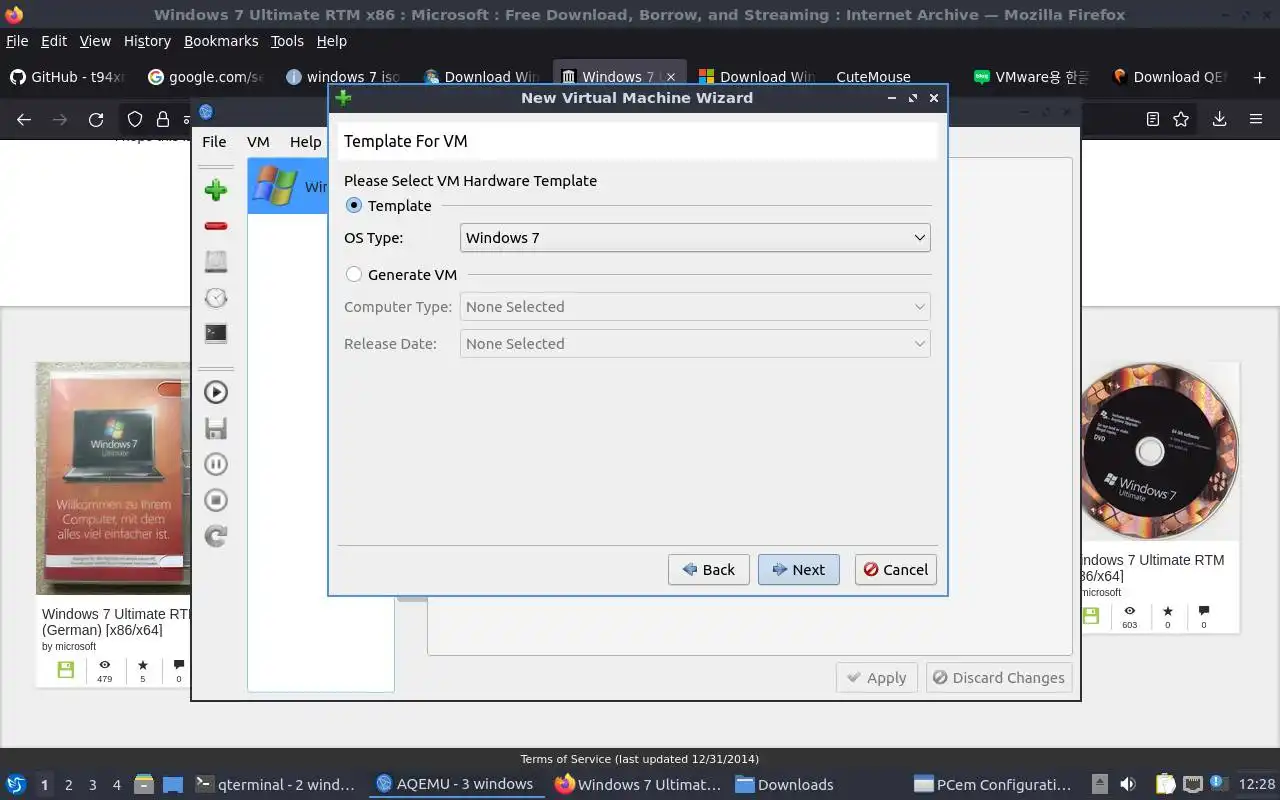1280x800 pixels.
Task: Select the Template radio button
Action: click(x=354, y=205)
